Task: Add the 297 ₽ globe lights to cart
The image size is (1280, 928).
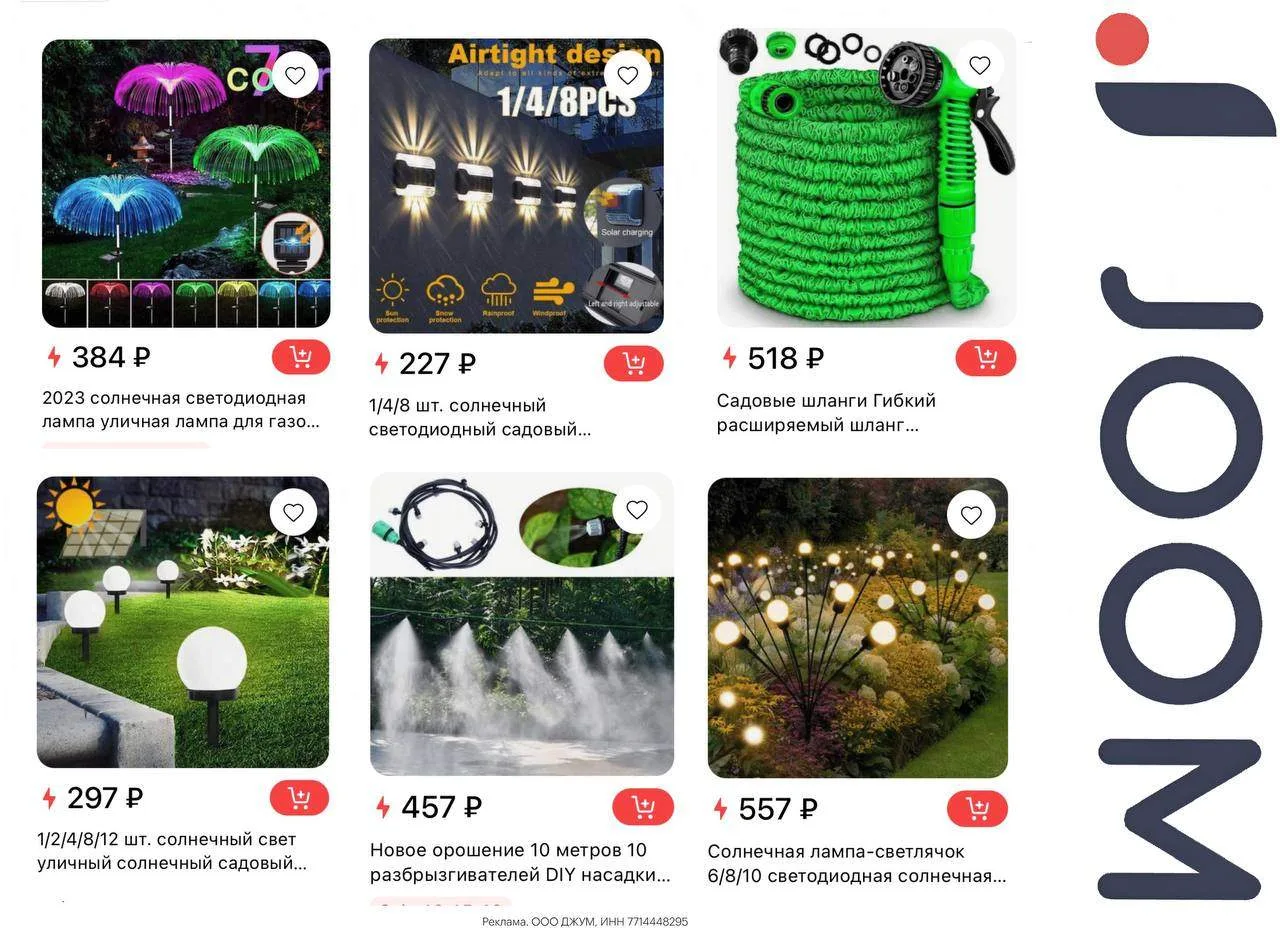Action: click(299, 798)
